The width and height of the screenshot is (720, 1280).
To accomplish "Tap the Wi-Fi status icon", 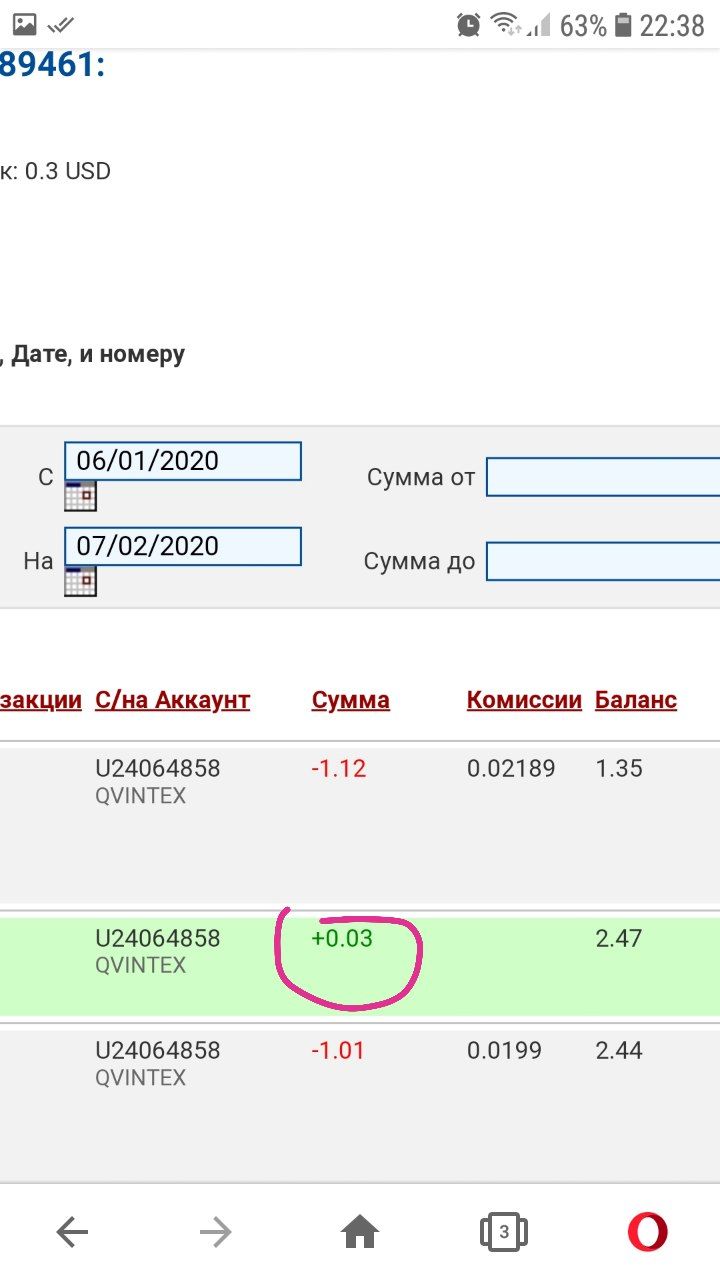I will point(507,25).
